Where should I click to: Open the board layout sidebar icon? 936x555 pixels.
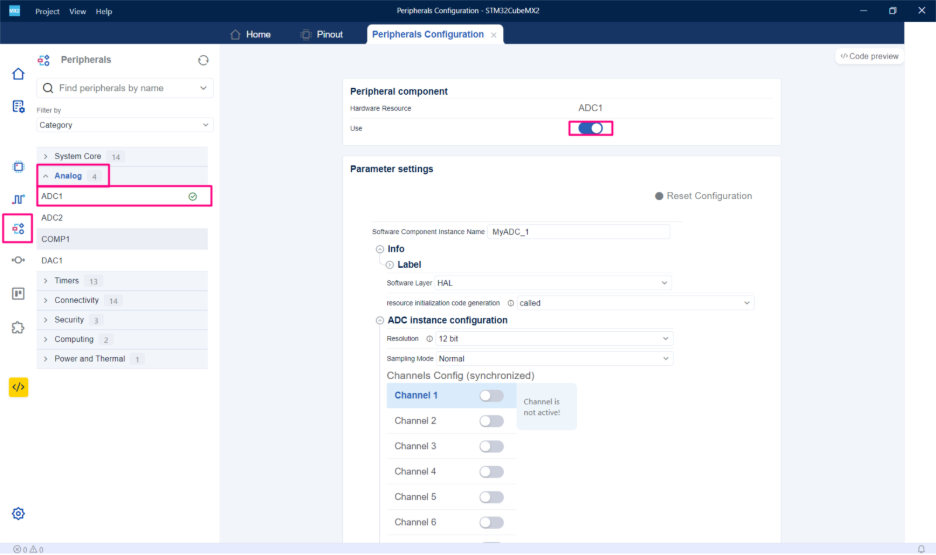tap(18, 294)
